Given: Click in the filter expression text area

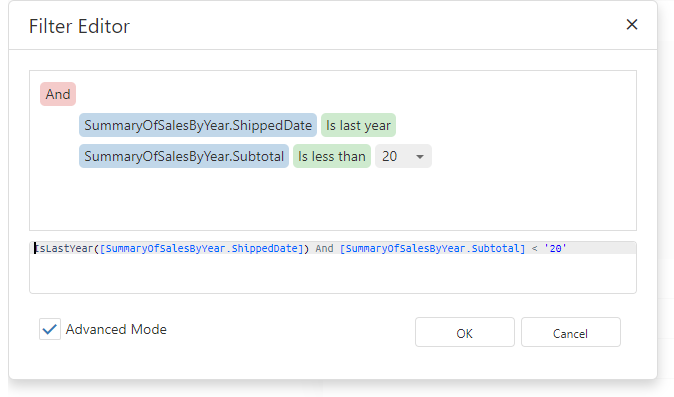Looking at the screenshot, I should coord(333,267).
